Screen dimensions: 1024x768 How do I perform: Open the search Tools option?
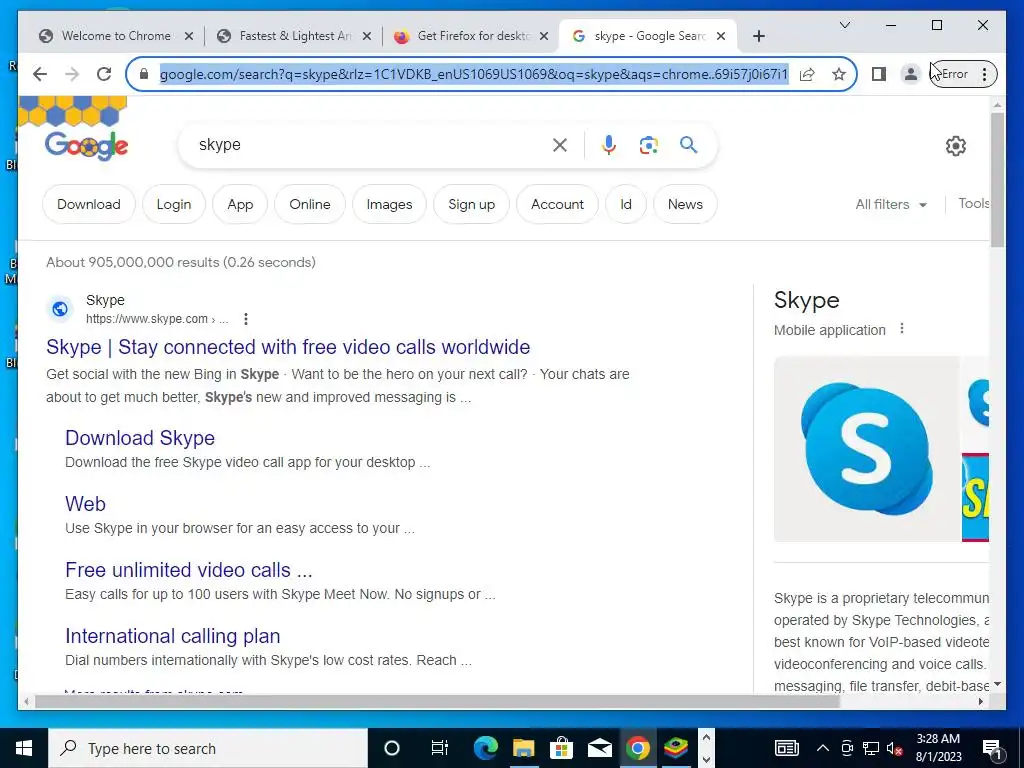pyautogui.click(x=973, y=203)
